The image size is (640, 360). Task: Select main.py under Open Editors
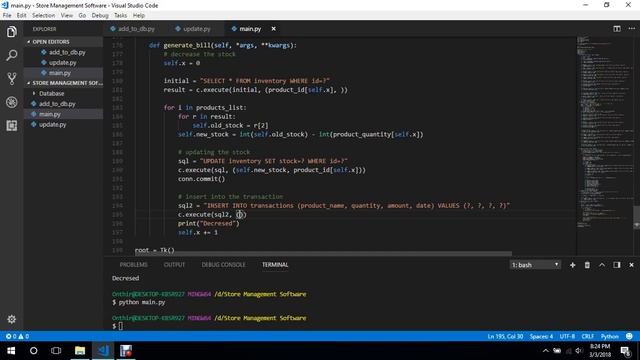point(63,73)
